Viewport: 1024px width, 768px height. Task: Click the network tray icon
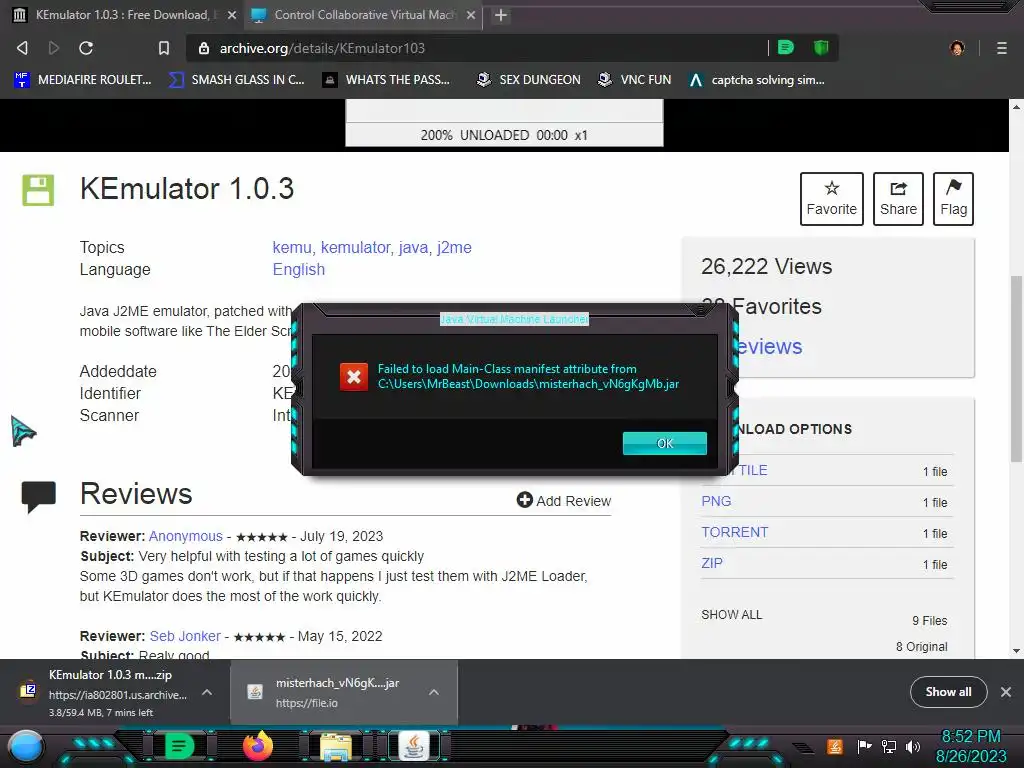(x=889, y=746)
